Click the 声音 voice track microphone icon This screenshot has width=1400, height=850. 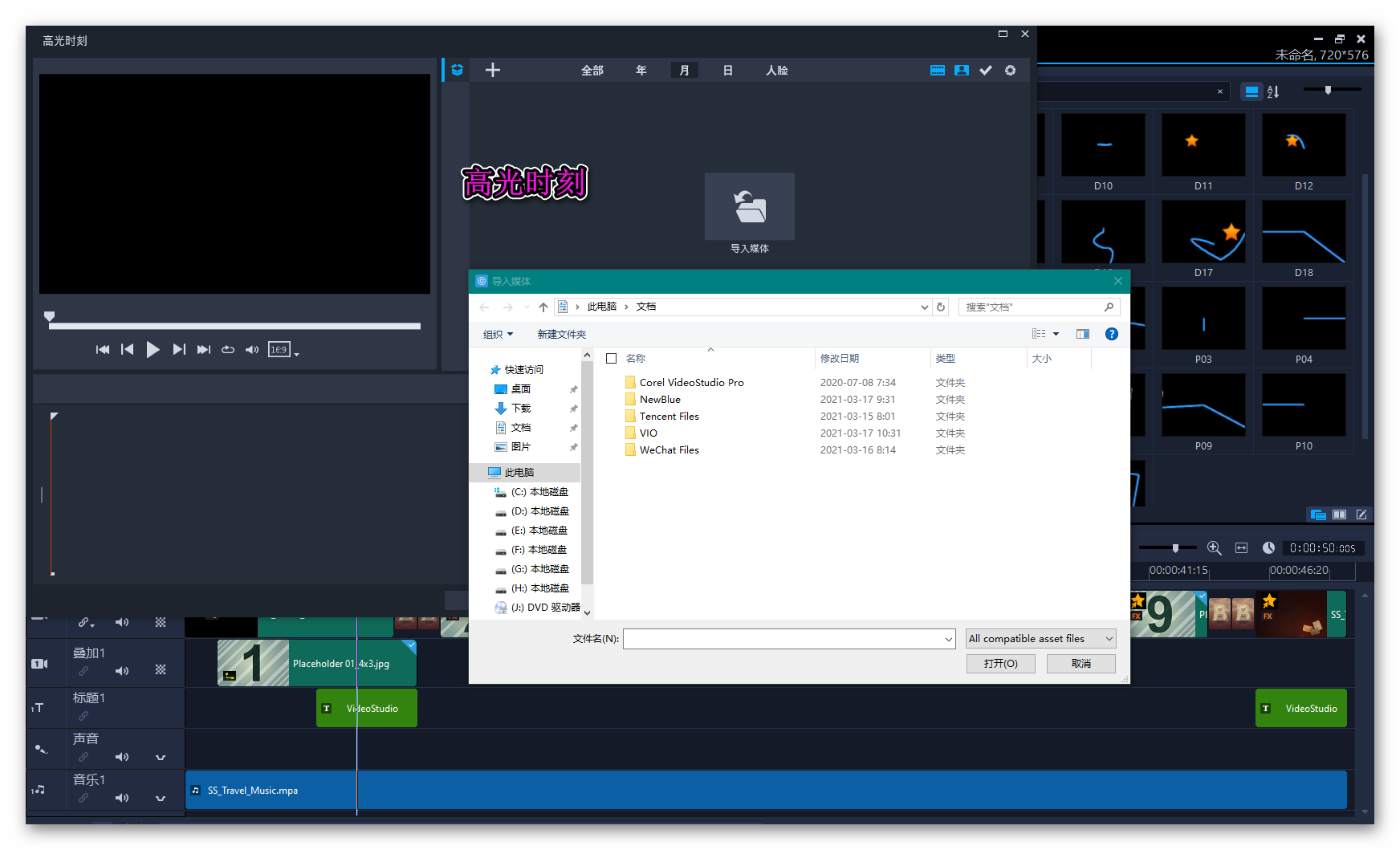(x=40, y=749)
